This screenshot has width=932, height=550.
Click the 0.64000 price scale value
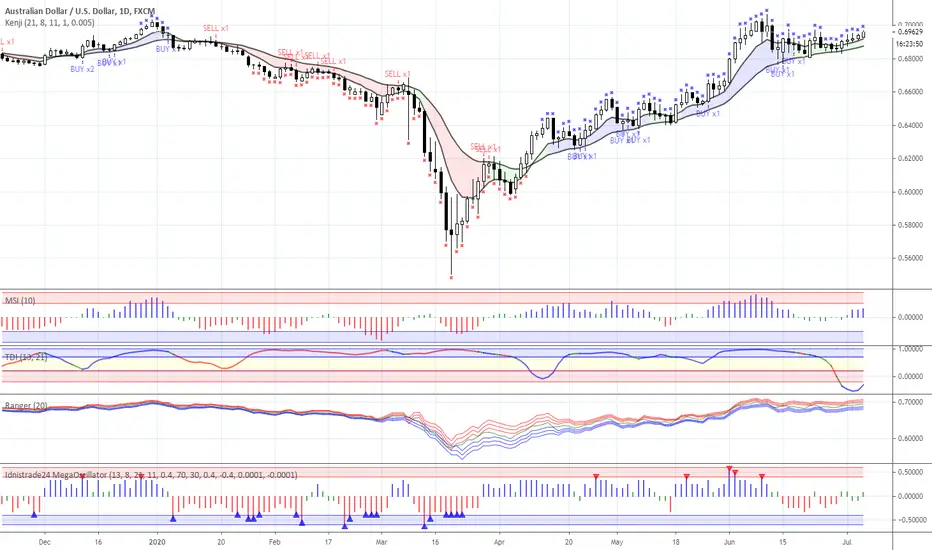coord(910,125)
